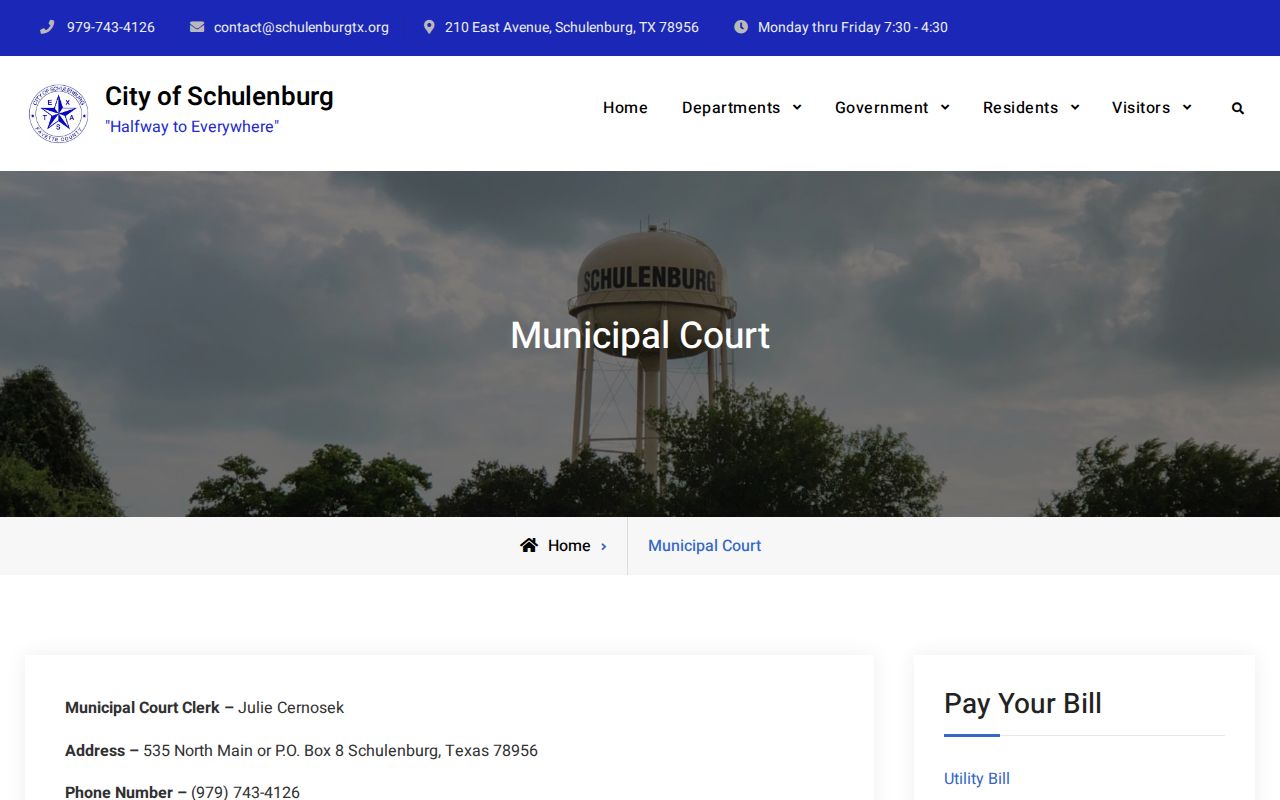Open the Visitors menu item

1141,107
